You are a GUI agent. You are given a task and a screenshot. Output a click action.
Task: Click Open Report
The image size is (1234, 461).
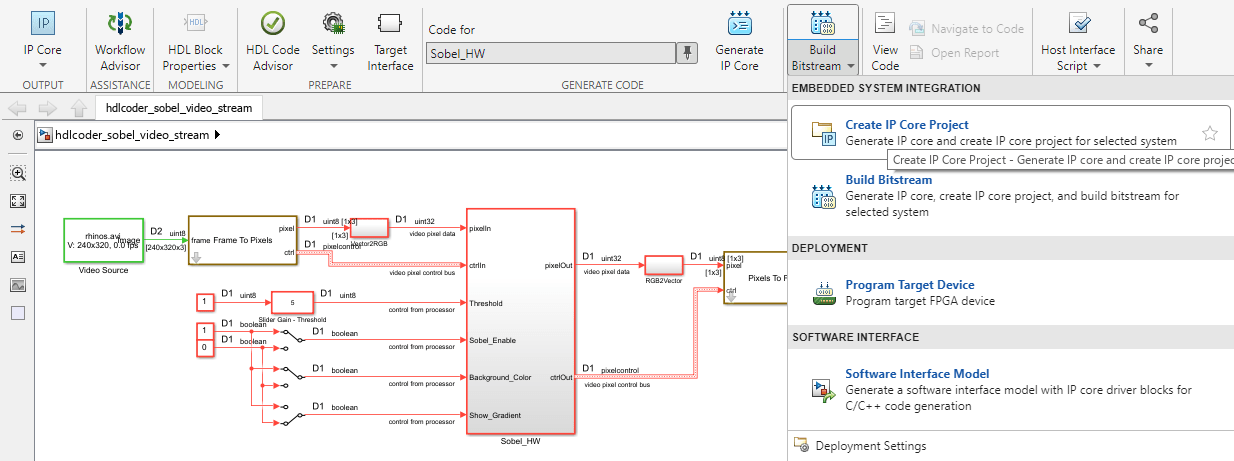(x=955, y=53)
